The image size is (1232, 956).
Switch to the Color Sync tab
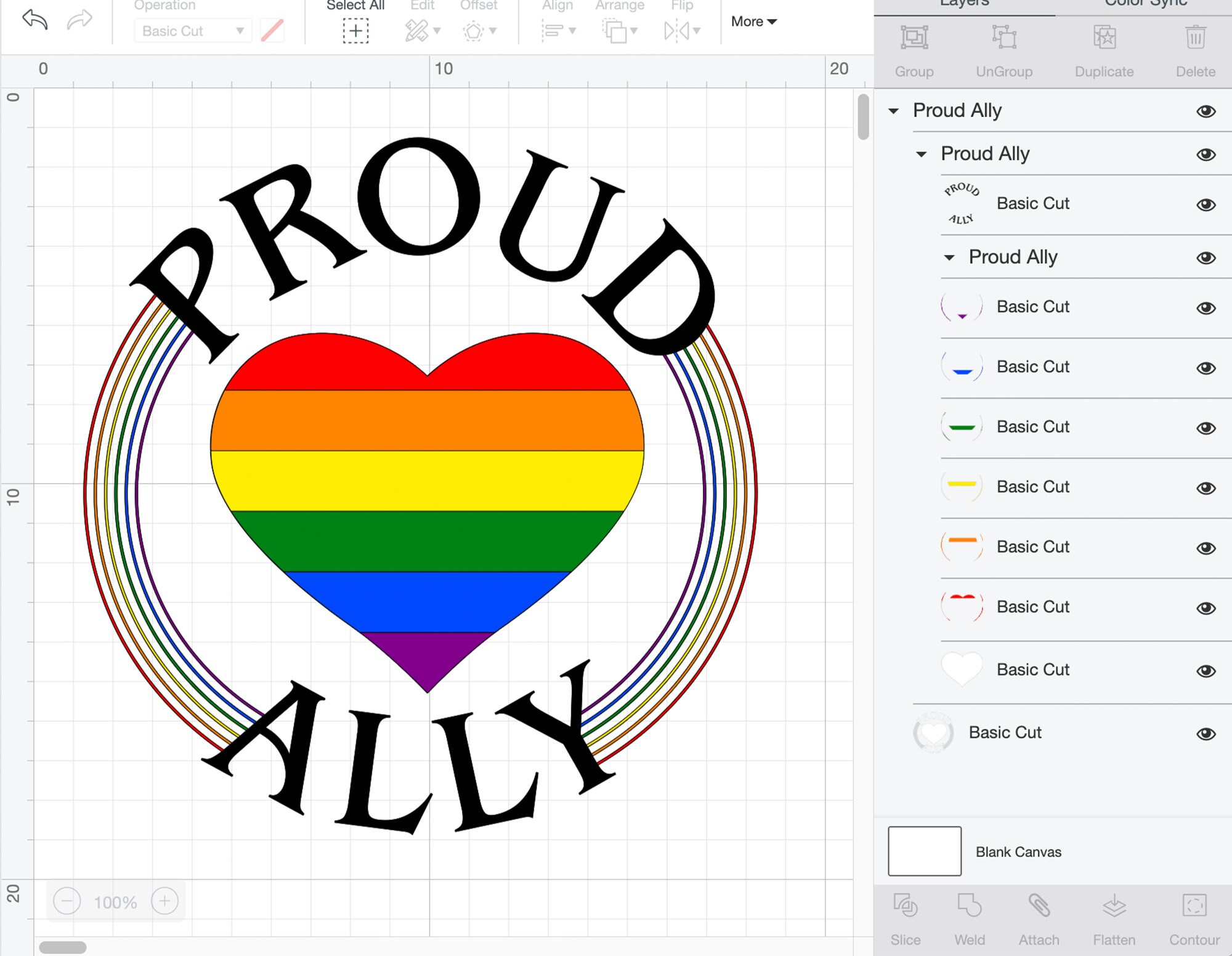[1146, 4]
